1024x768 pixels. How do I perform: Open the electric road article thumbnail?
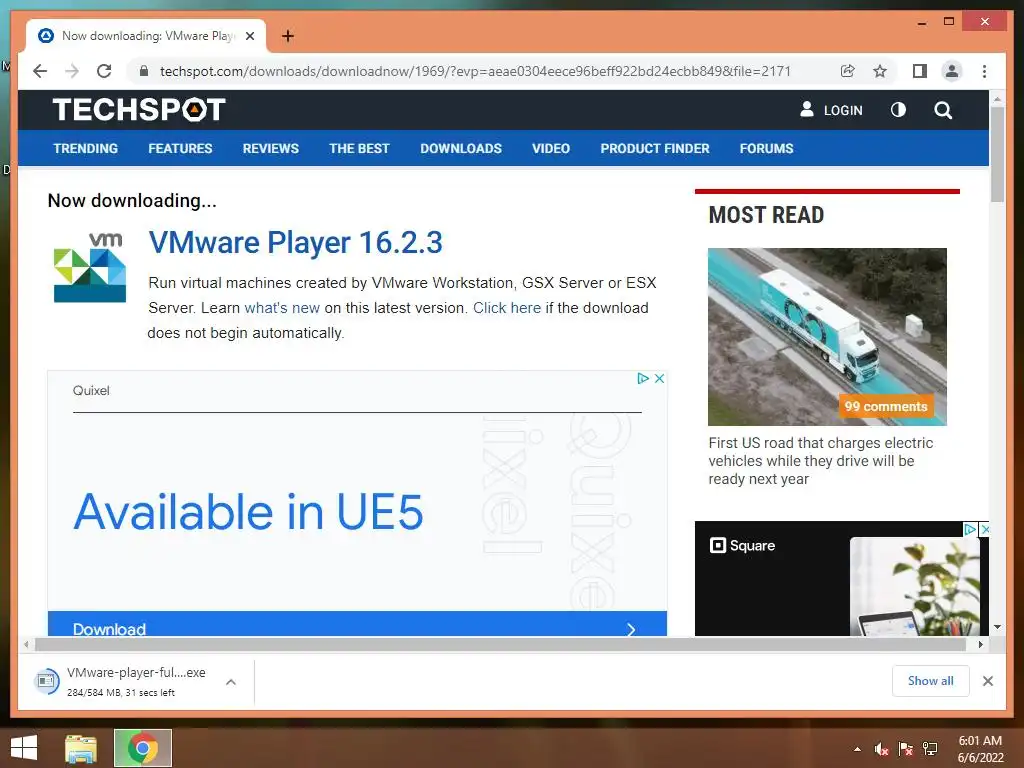(827, 337)
